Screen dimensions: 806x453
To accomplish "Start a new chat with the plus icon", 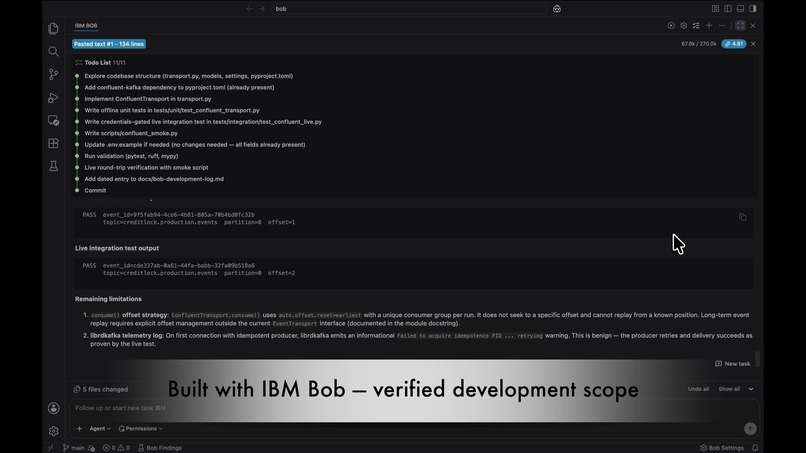I will 709,26.
